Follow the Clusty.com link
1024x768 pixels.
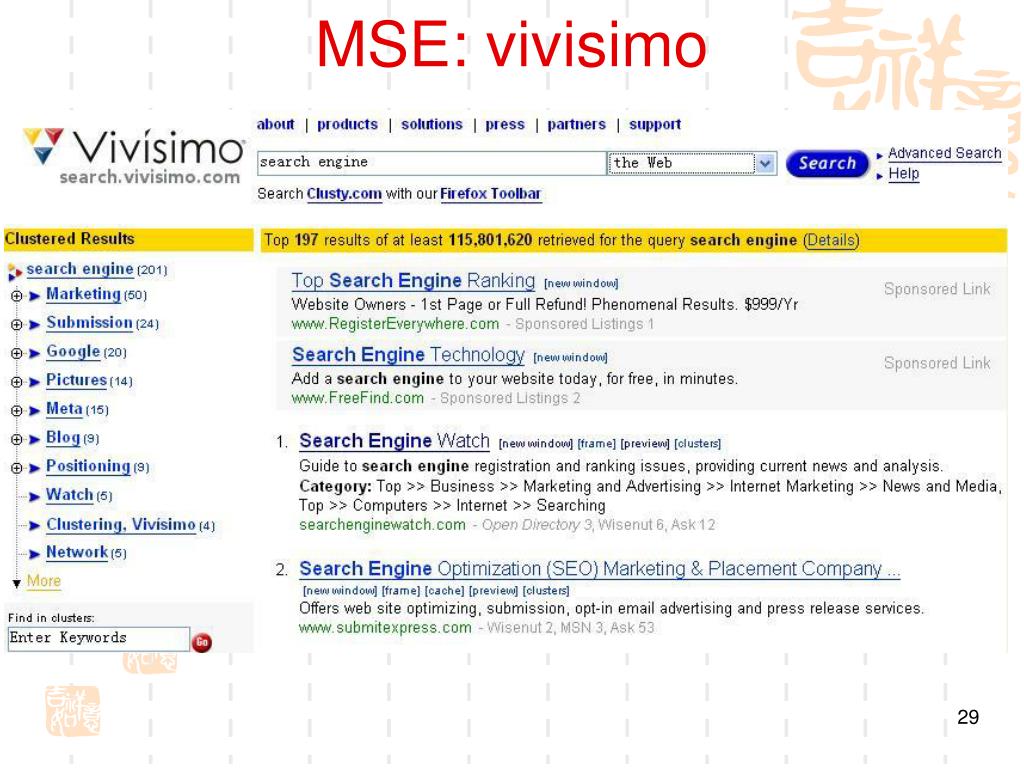[x=344, y=194]
